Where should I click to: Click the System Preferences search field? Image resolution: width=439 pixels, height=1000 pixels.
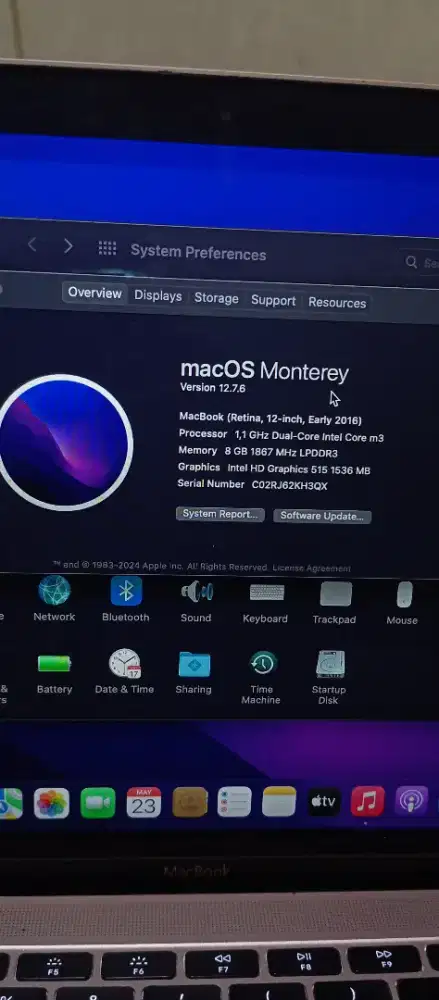pyautogui.click(x=422, y=262)
